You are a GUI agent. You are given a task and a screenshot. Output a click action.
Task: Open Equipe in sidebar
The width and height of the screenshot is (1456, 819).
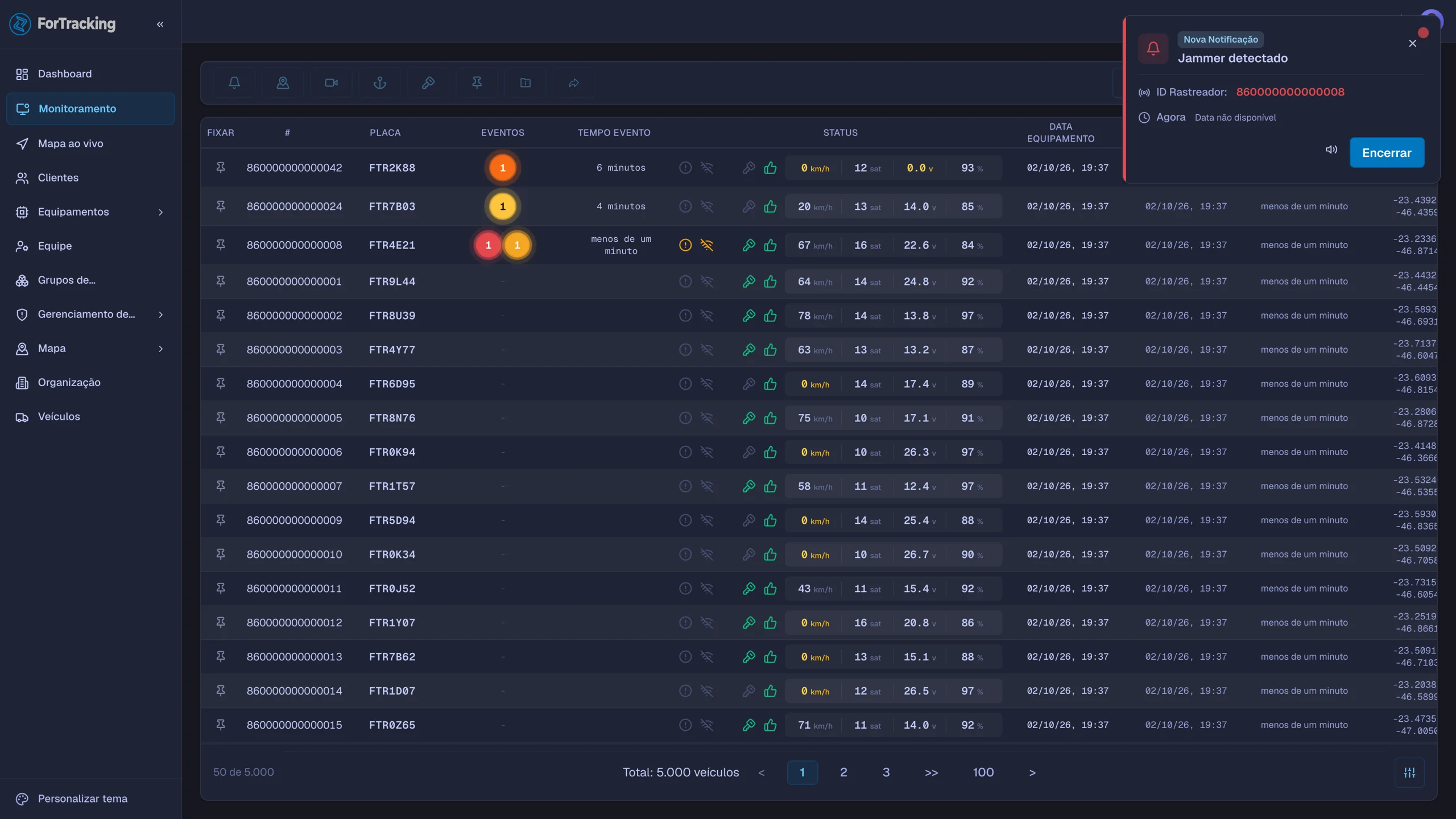[90, 246]
